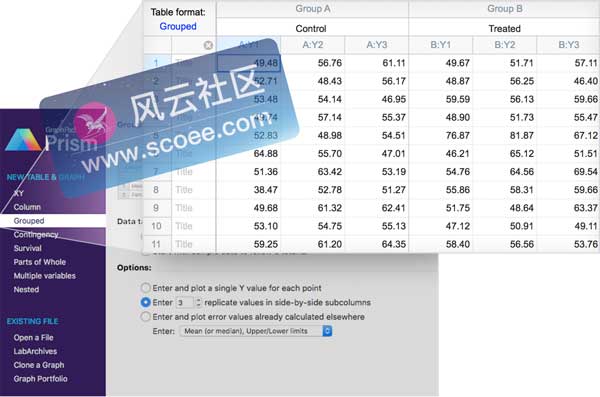Screen dimensions: 600x397
Task: Choose Column table type in sidebar
Action: [27, 207]
